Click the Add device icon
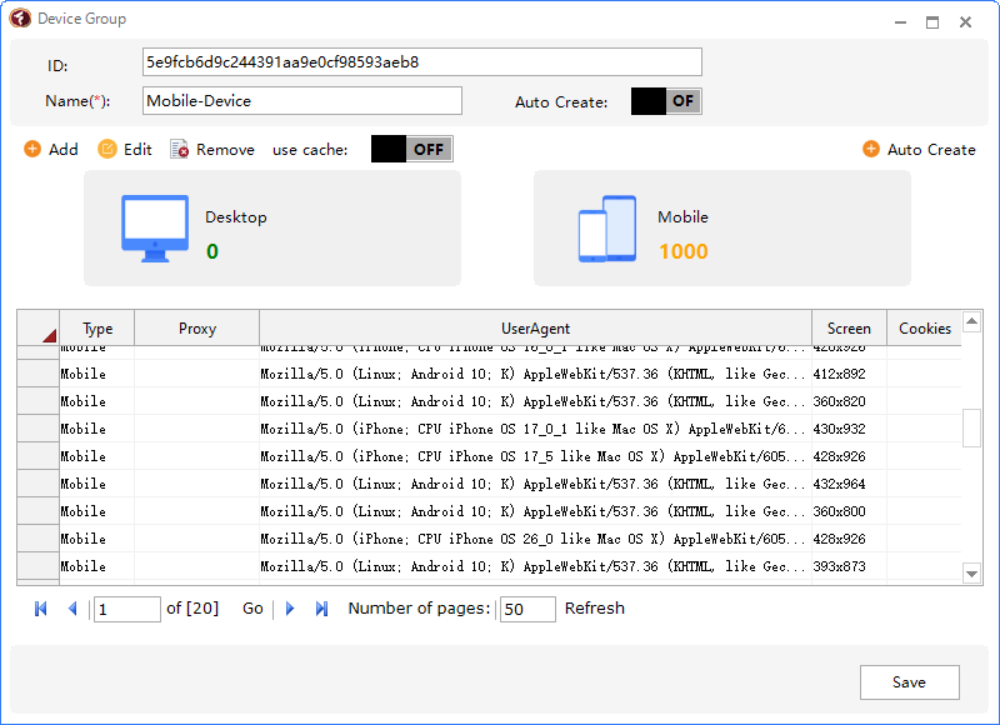Viewport: 1000px width, 725px height. (33, 149)
